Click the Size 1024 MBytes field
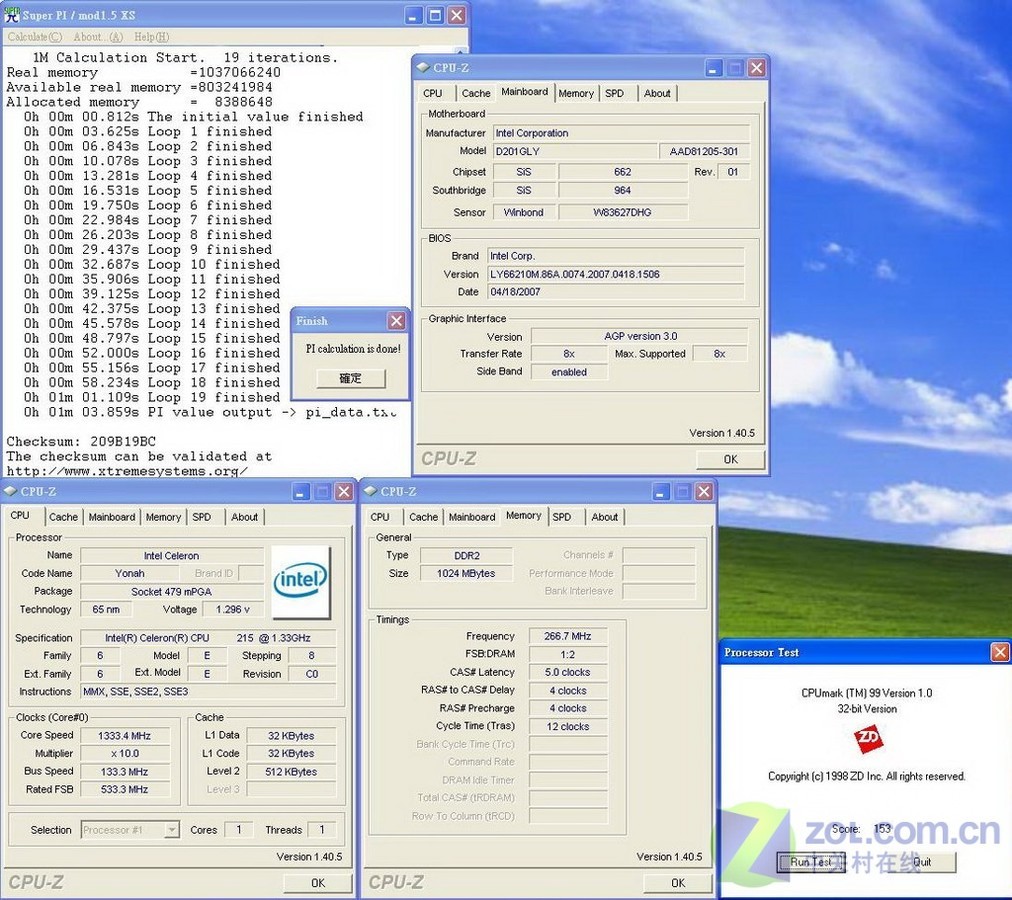Viewport: 1012px width, 900px height. 466,573
